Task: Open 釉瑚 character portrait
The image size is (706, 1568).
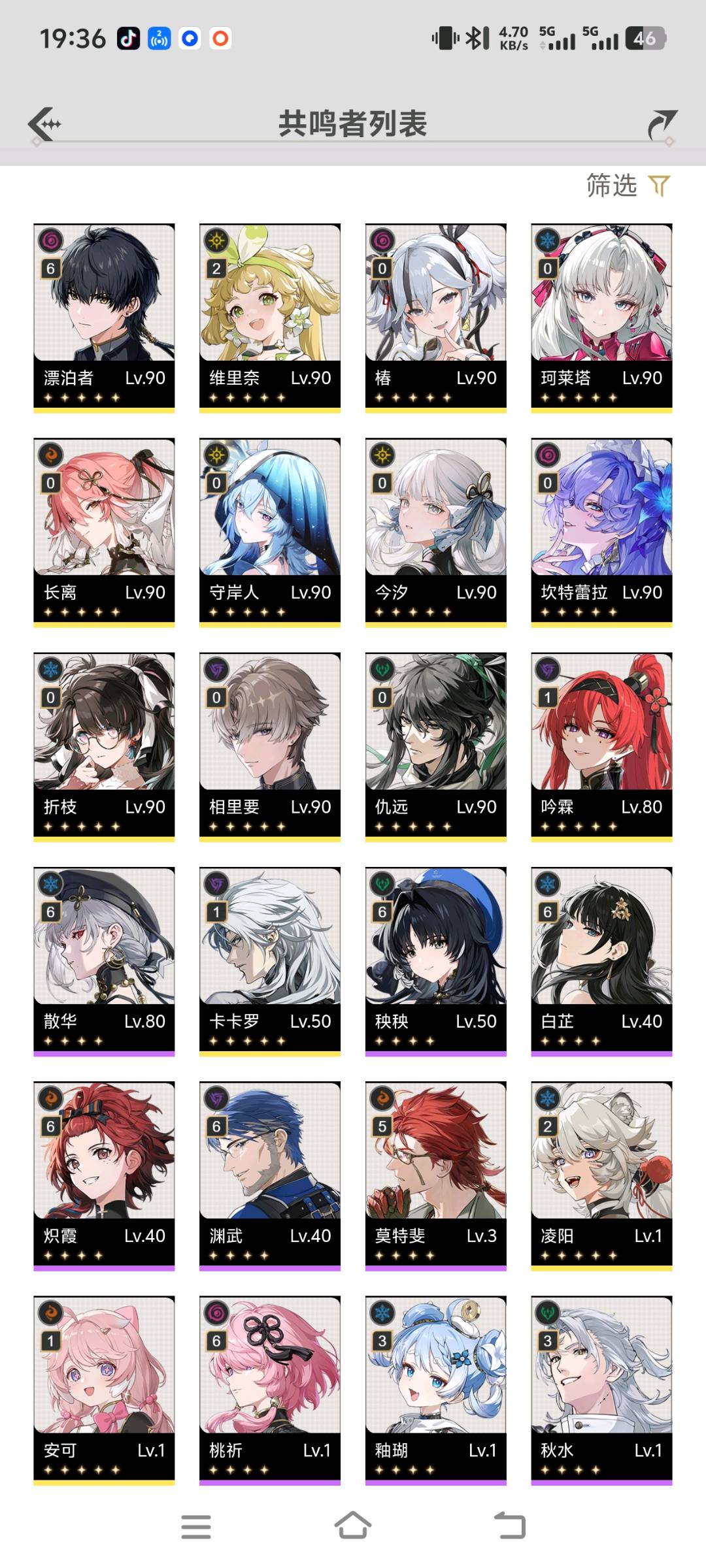Action: tap(436, 1391)
